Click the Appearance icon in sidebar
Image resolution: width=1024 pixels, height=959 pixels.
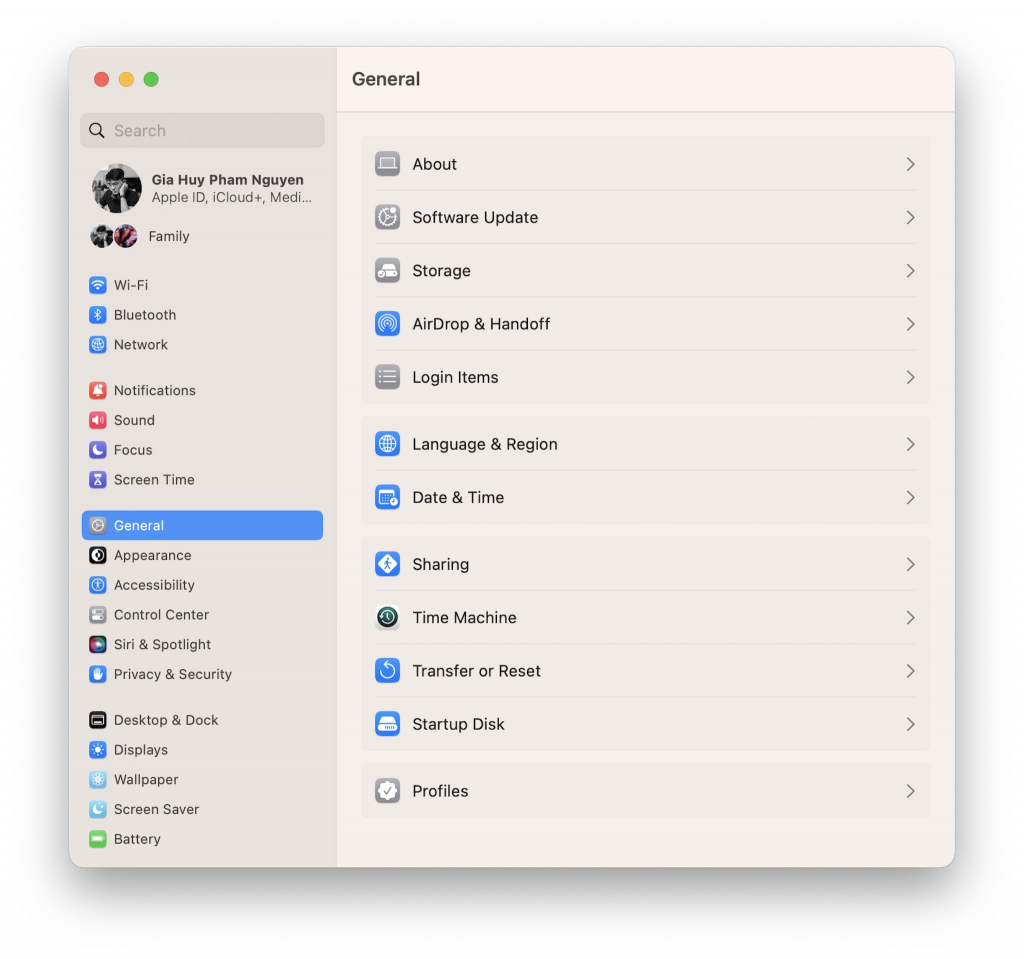click(98, 555)
